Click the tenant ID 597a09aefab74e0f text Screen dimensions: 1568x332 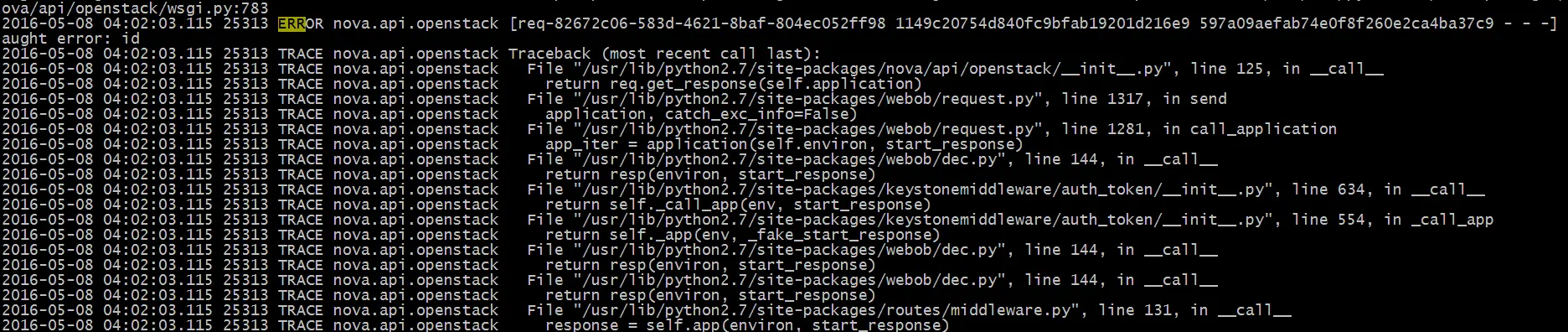coord(1346,23)
